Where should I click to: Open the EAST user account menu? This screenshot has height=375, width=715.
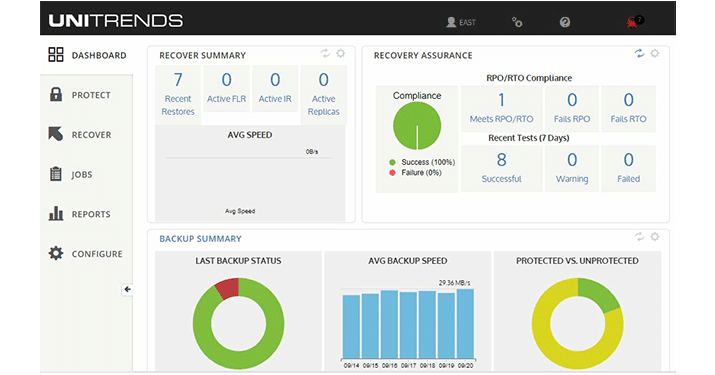pyautogui.click(x=461, y=22)
